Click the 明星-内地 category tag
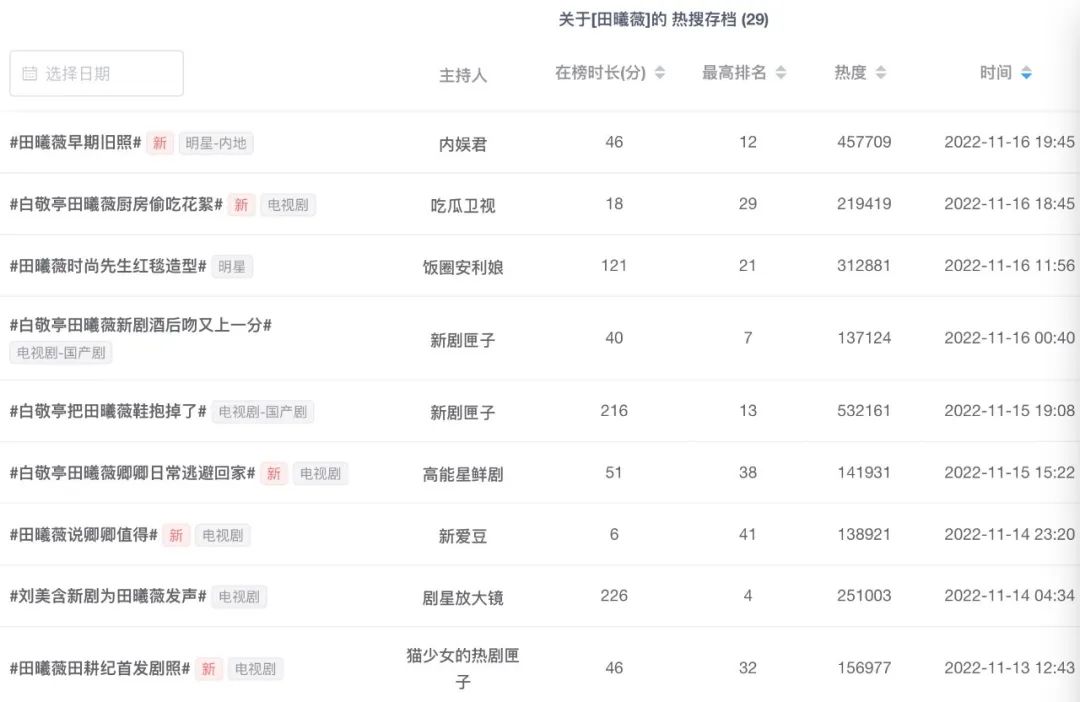The image size is (1080, 702). [216, 144]
